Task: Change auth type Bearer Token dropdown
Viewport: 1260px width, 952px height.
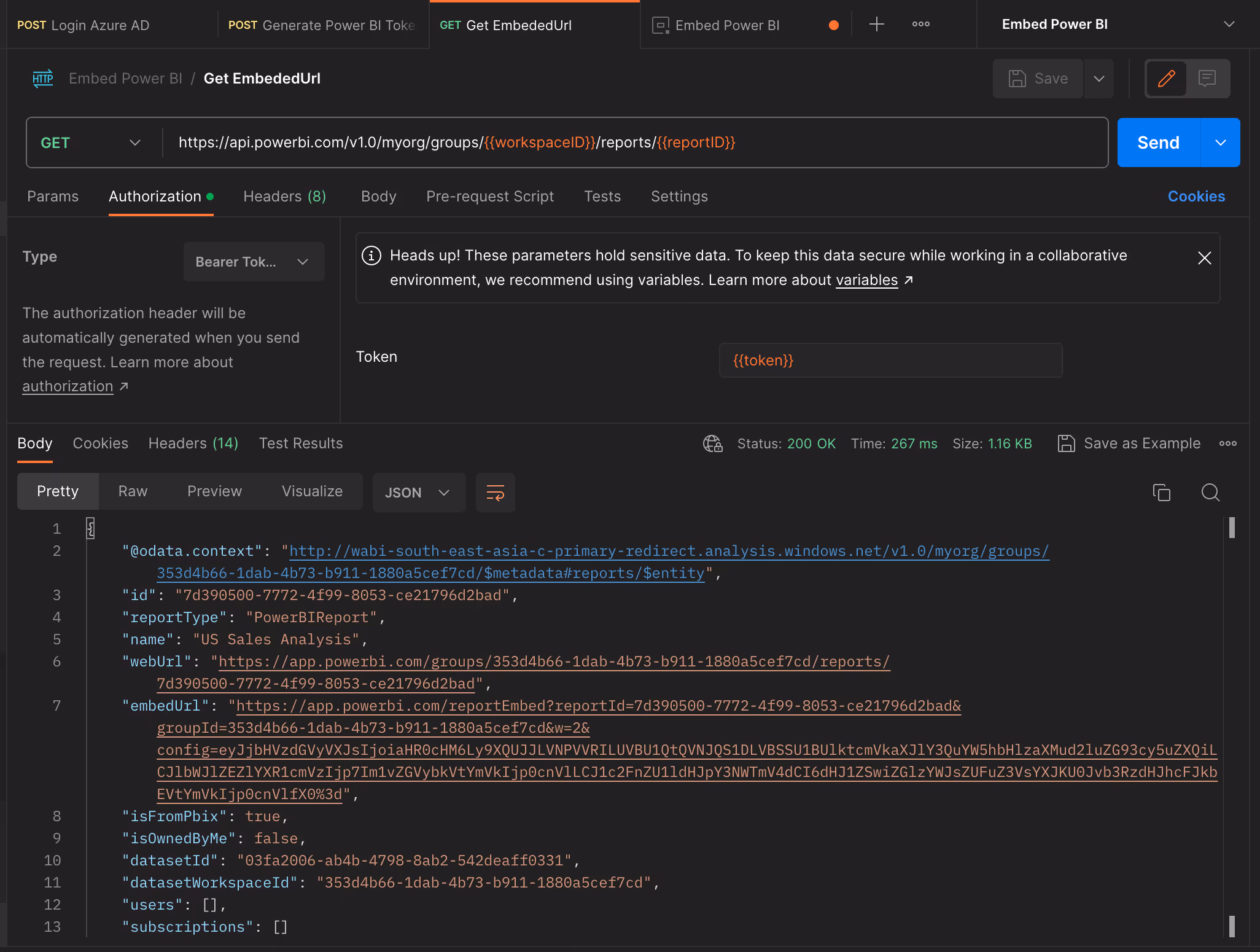Action: tap(254, 262)
